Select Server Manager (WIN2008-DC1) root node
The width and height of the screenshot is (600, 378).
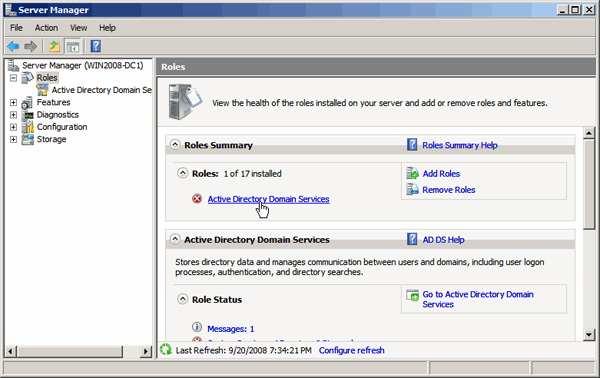coord(83,65)
